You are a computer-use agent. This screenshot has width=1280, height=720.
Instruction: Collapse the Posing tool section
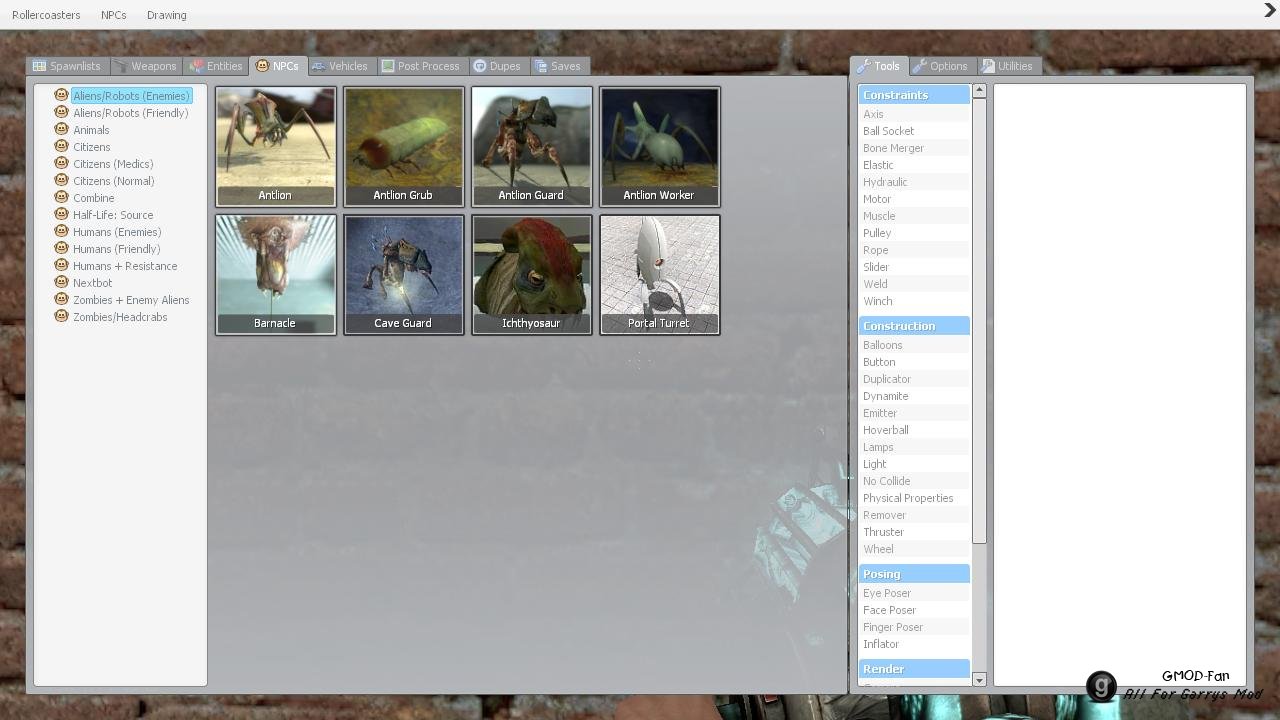pos(914,574)
